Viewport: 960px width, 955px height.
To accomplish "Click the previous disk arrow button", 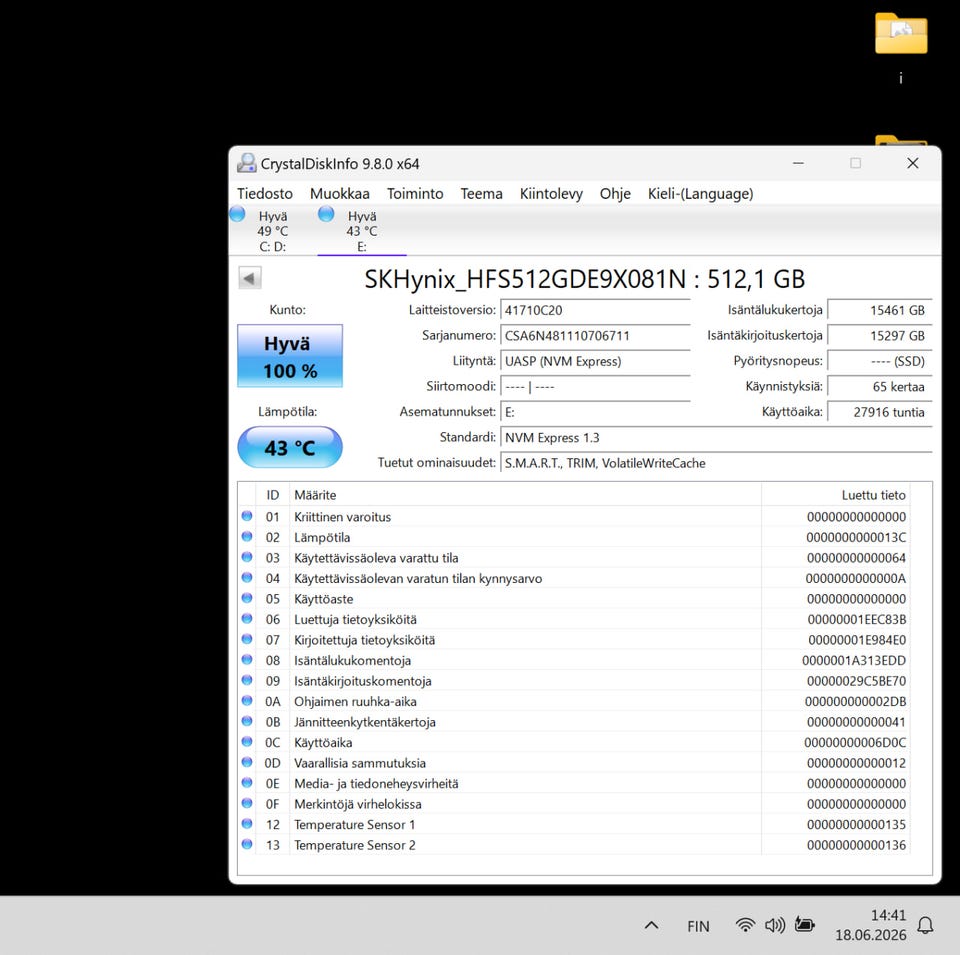I will point(249,279).
